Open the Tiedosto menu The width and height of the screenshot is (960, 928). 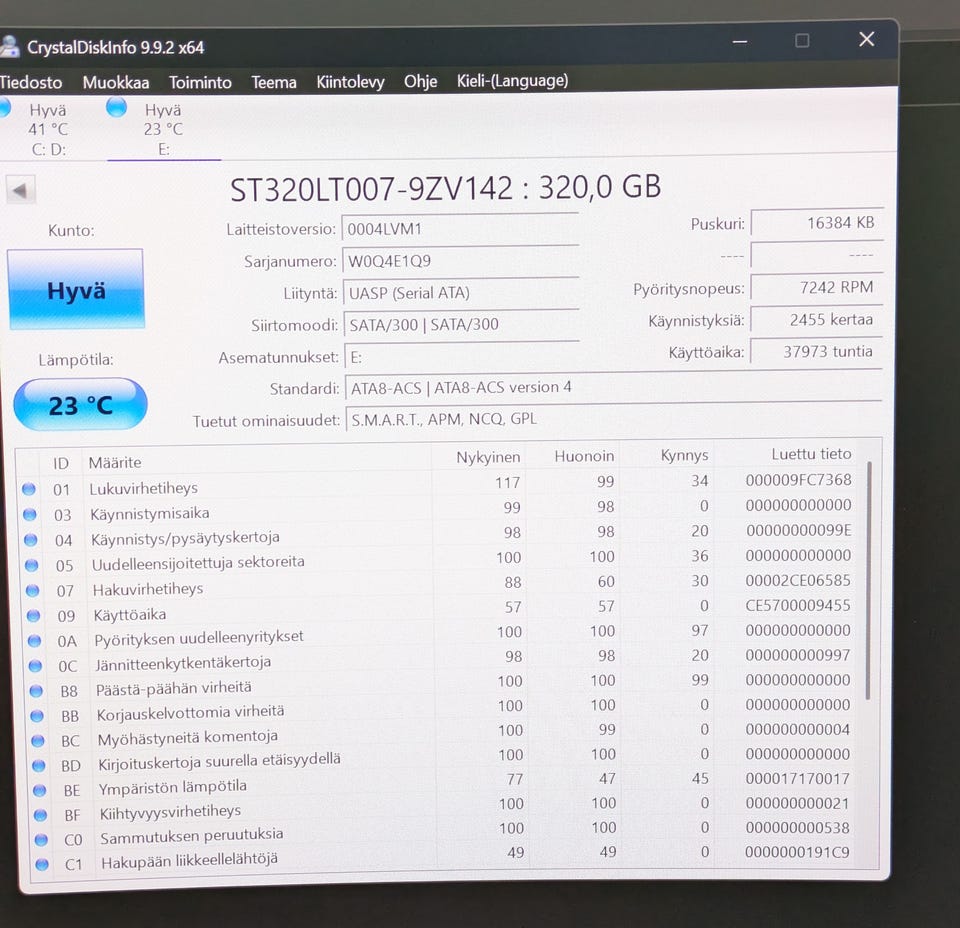(x=31, y=82)
